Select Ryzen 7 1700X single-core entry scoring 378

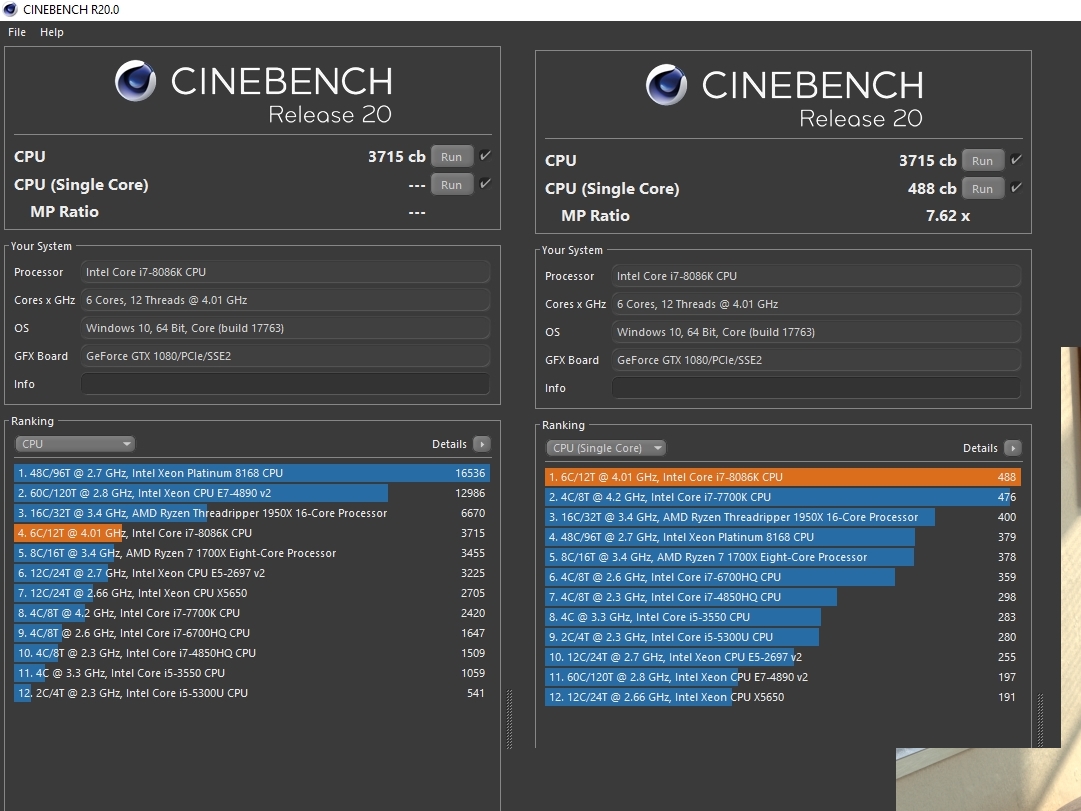click(x=782, y=557)
